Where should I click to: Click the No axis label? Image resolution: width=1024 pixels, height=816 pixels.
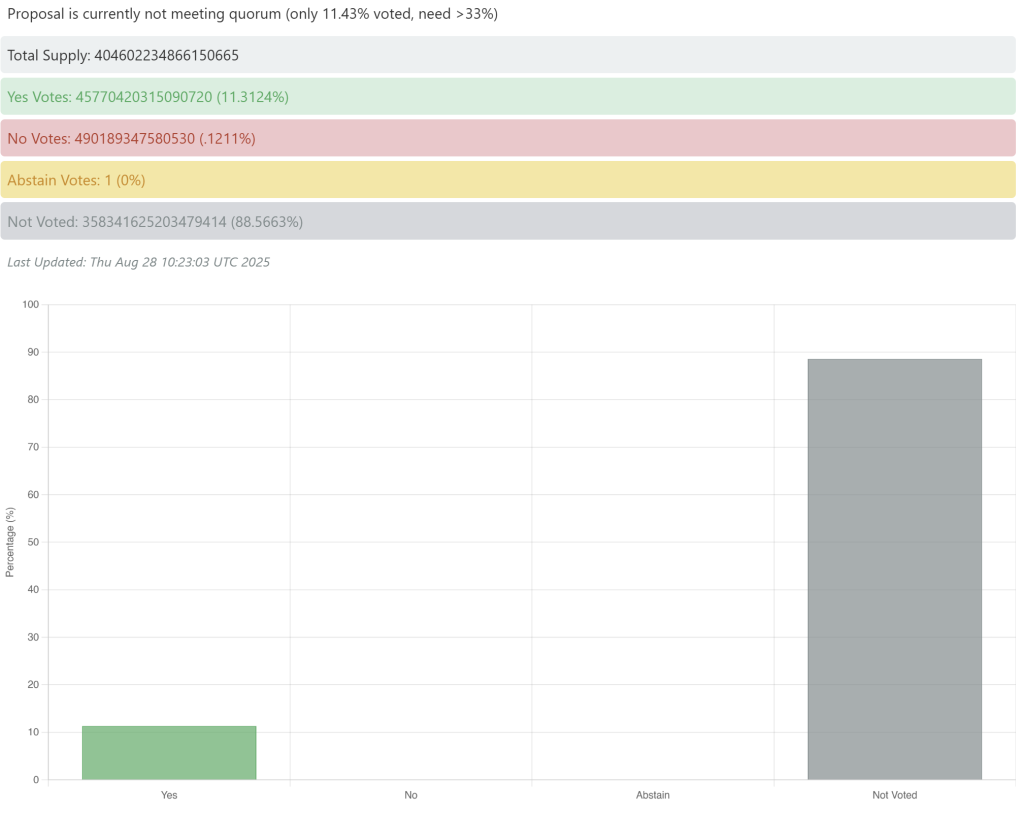click(x=411, y=795)
